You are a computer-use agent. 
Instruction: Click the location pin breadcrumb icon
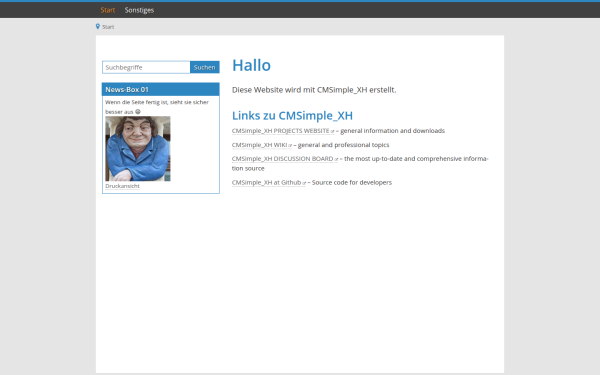[98, 26]
